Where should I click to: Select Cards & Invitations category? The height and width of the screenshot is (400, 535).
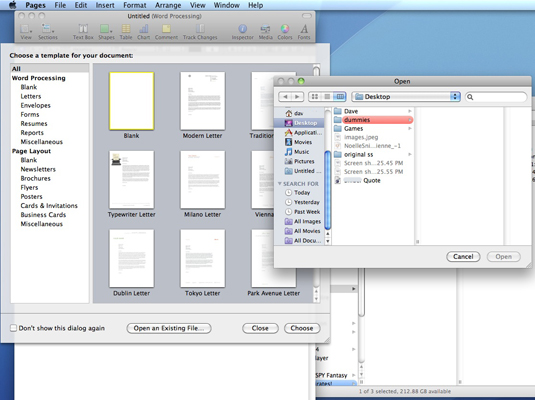pyautogui.click(x=49, y=206)
